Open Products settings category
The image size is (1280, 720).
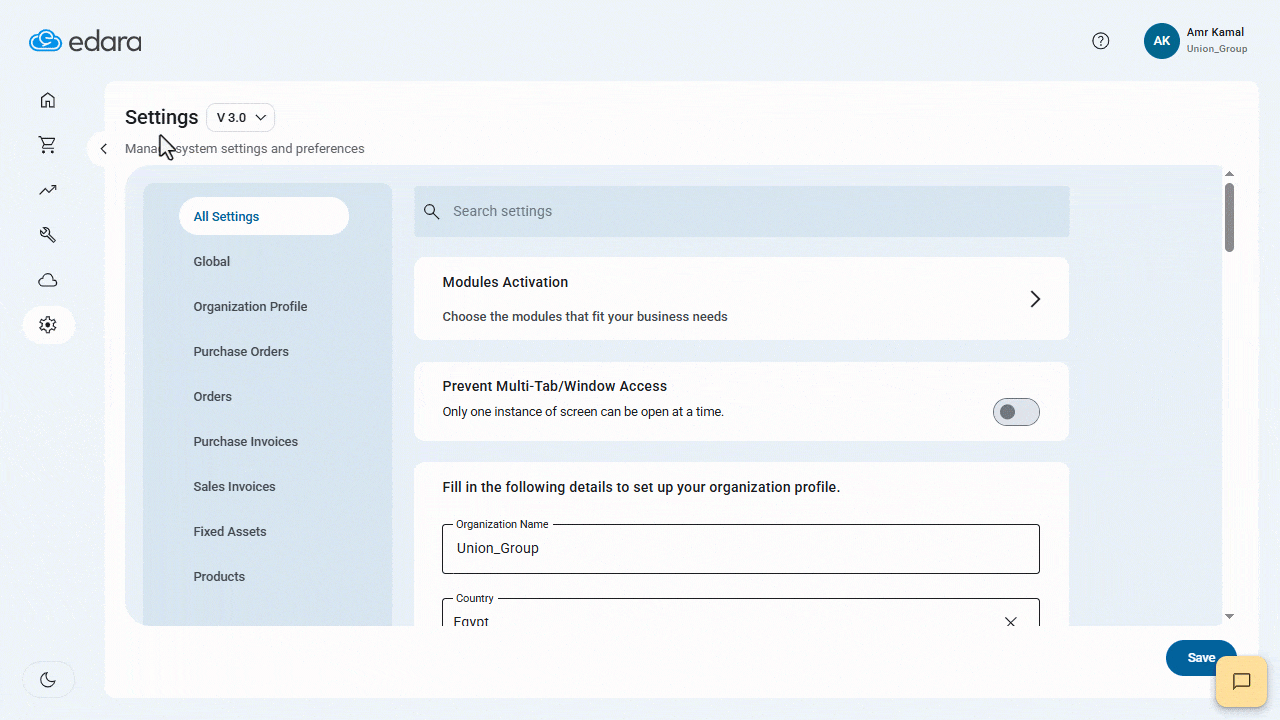(219, 576)
